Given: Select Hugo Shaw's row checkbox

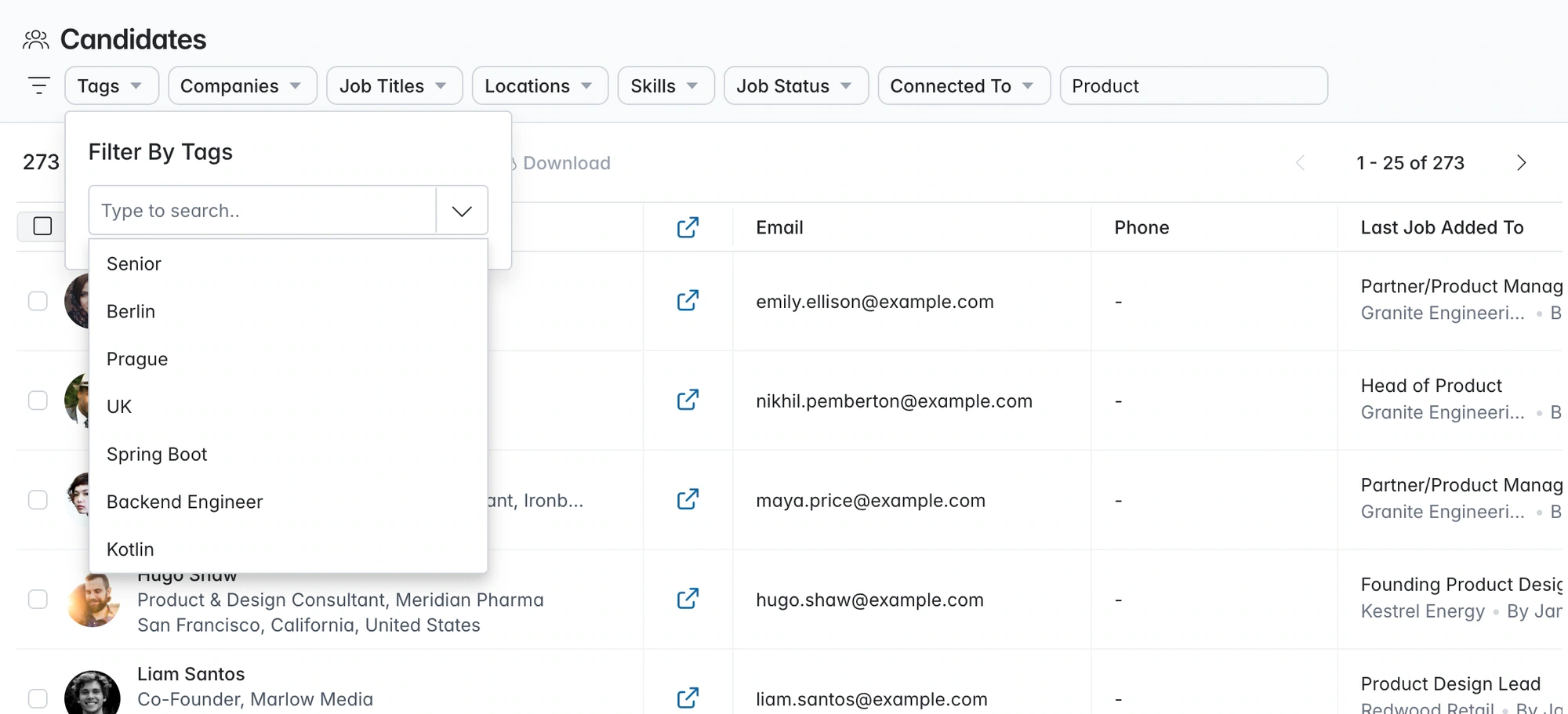Looking at the screenshot, I should point(38,600).
